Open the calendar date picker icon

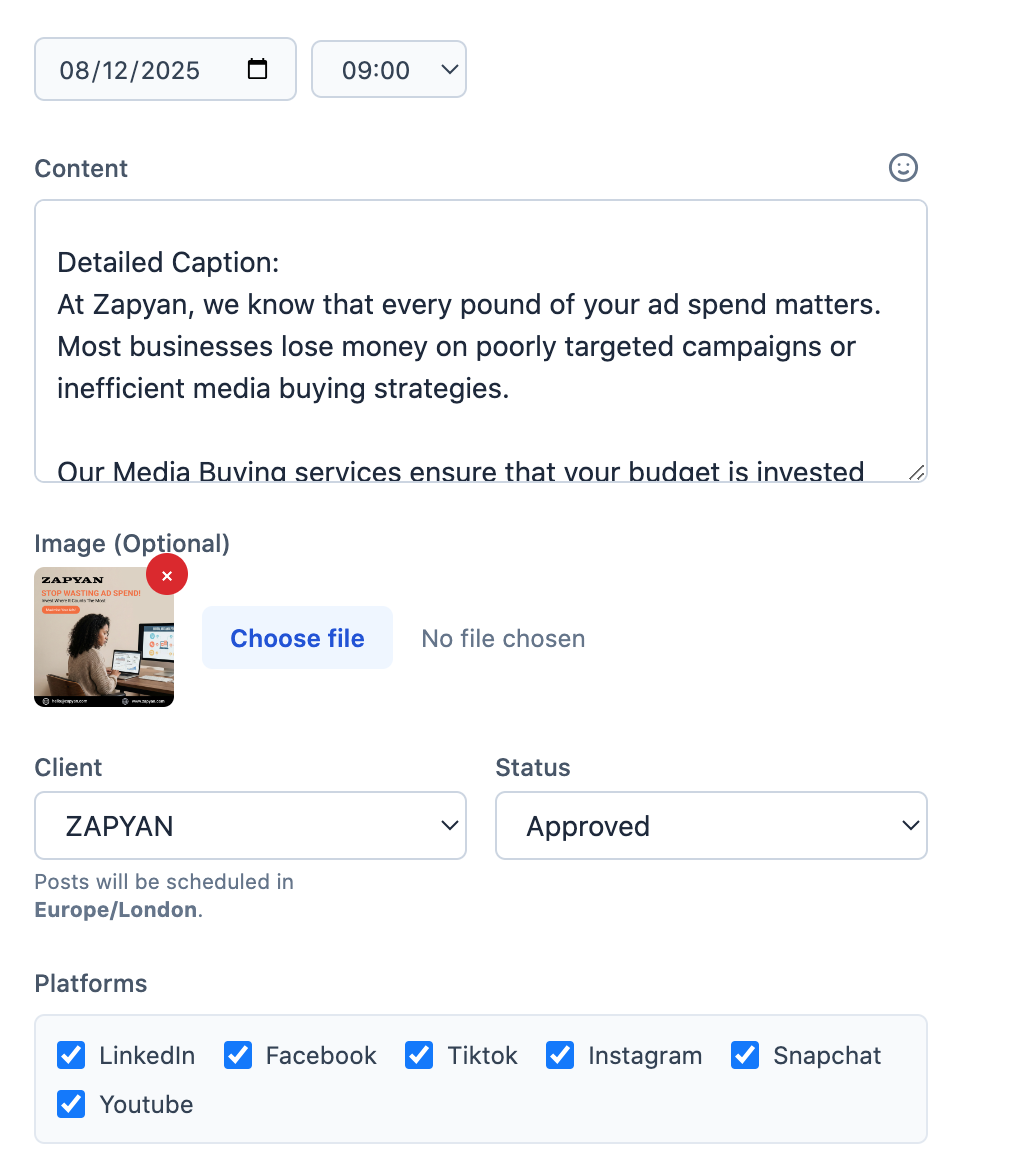(258, 69)
